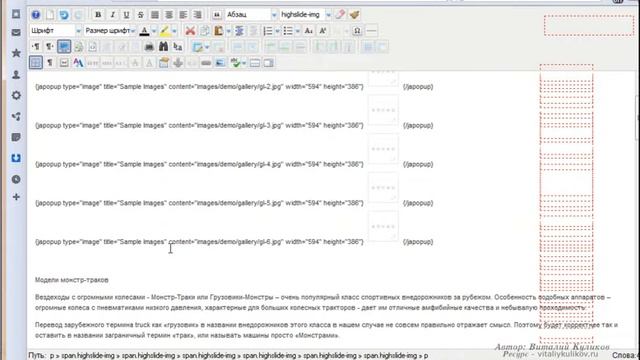Remove formatting with the eraser icon
Image resolution: width=640 pixels, height=360 pixels.
340,15
